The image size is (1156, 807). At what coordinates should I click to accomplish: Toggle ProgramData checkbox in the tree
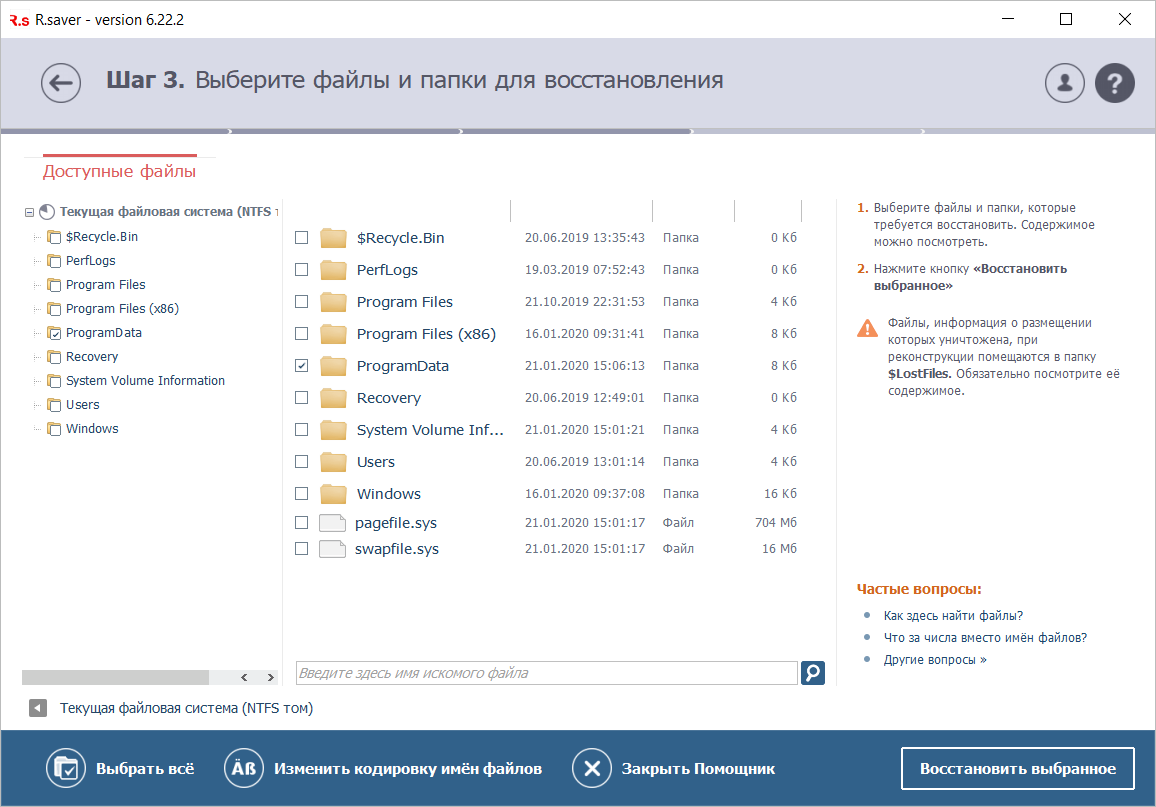coord(55,333)
